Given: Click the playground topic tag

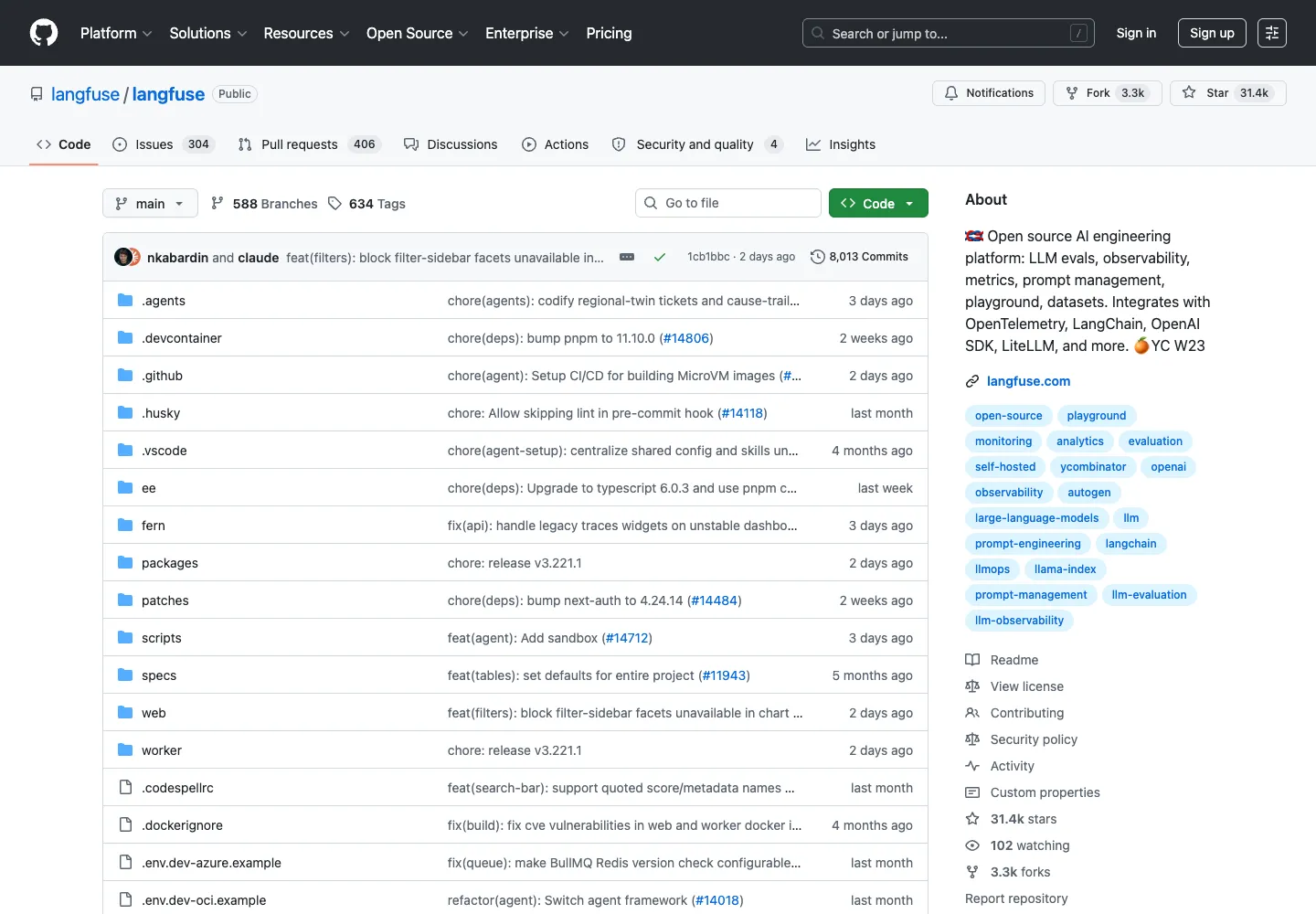Looking at the screenshot, I should 1097,416.
